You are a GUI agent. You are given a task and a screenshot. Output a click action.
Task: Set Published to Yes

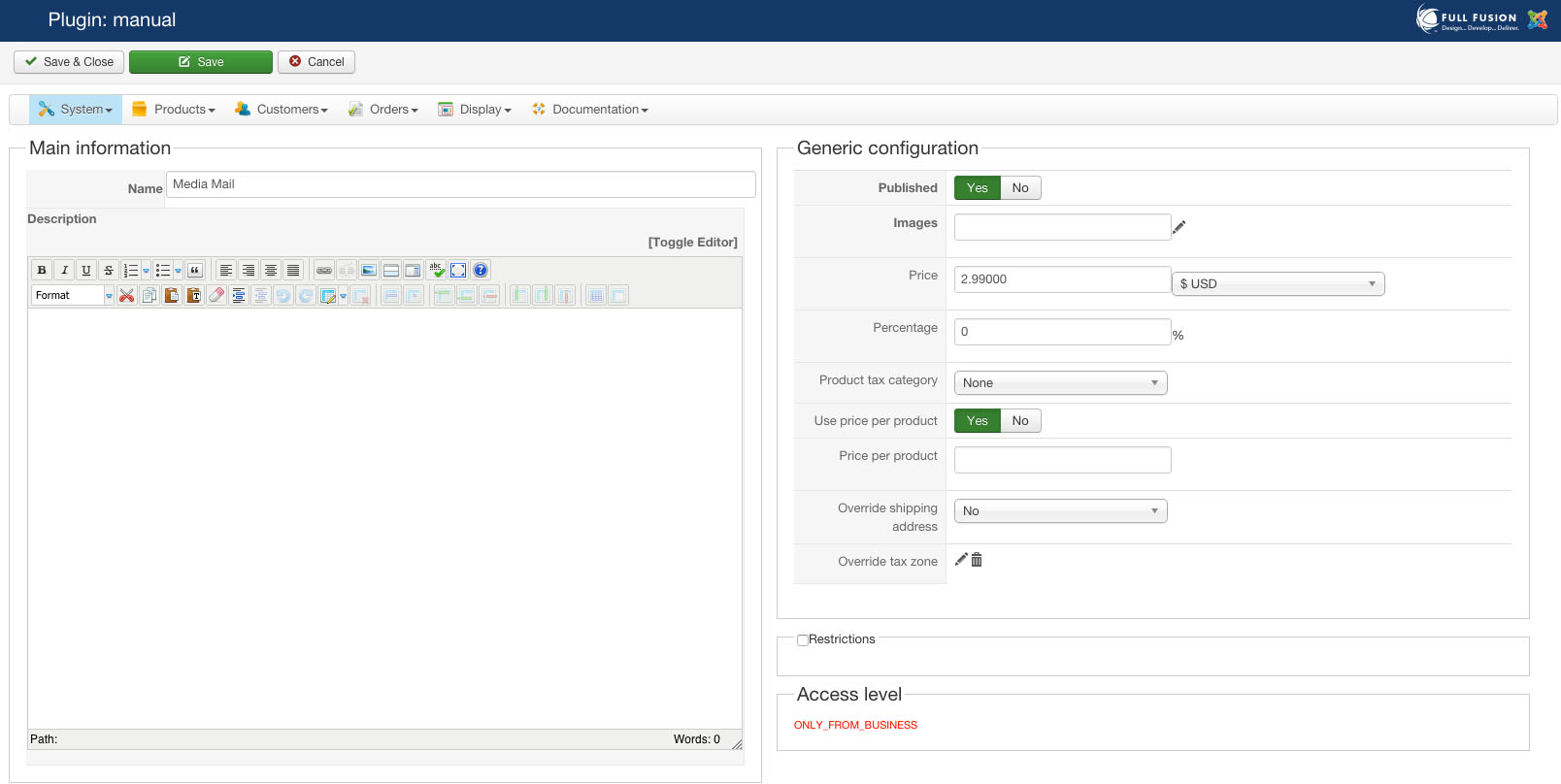coord(978,188)
